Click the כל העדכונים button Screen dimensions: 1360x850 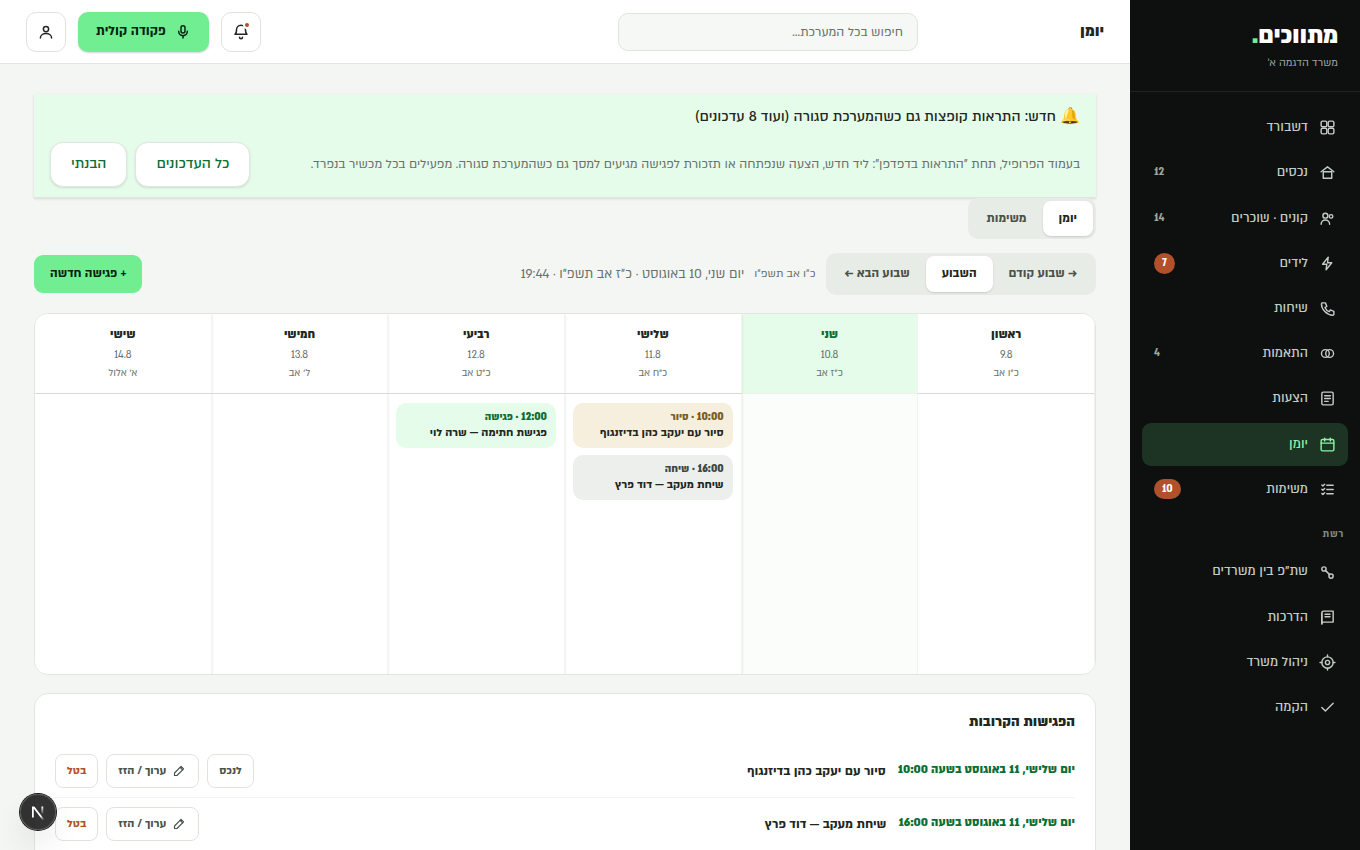(193, 164)
